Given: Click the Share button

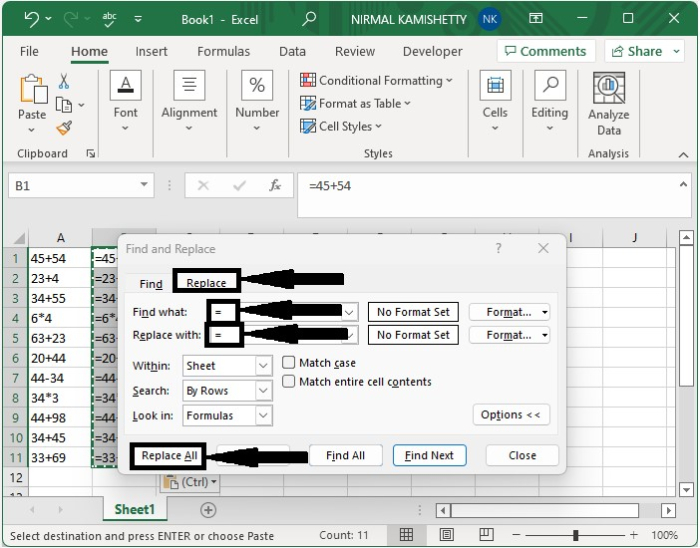Looking at the screenshot, I should (644, 51).
